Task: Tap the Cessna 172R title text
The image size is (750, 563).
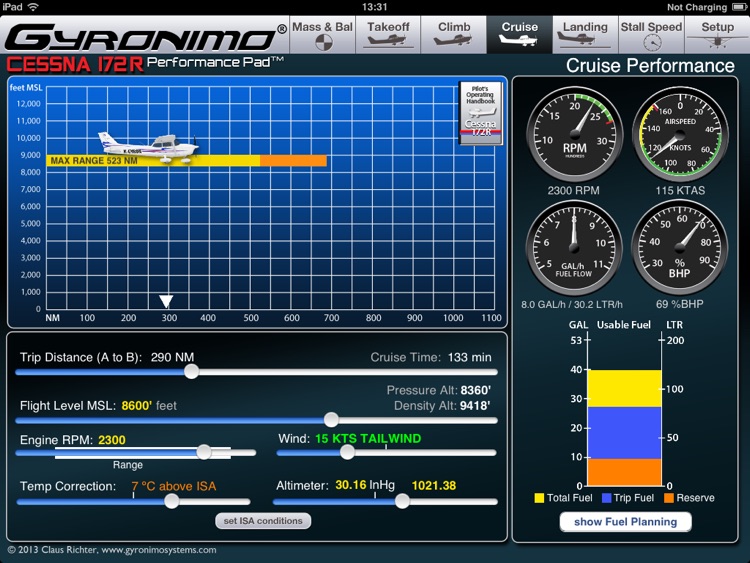Action: click(75, 65)
